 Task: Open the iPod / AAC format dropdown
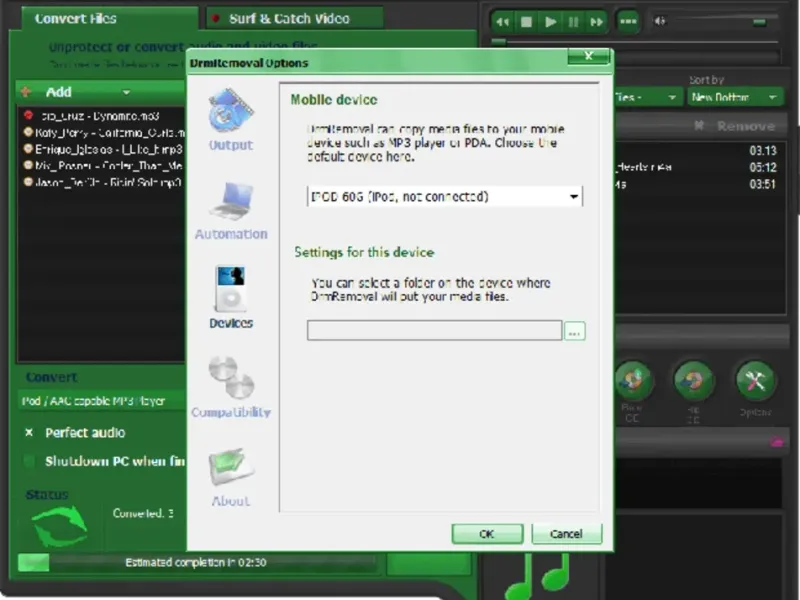point(101,401)
